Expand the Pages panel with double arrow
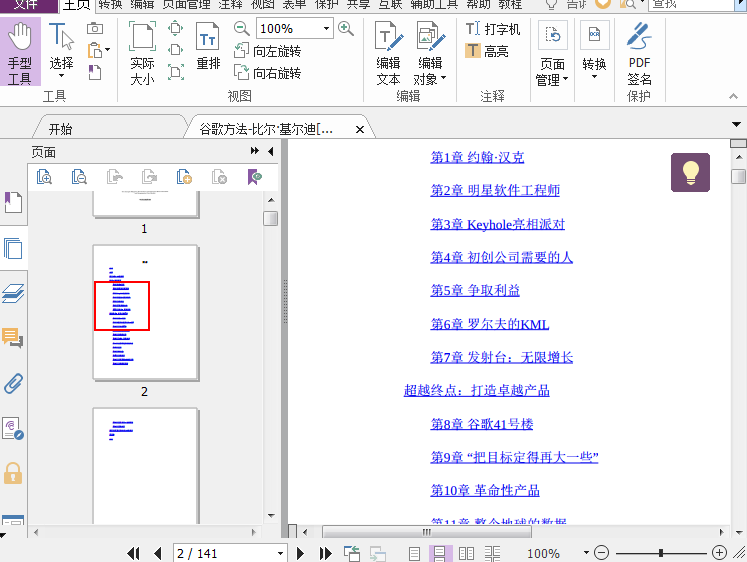The width and height of the screenshot is (747, 562). (255, 151)
